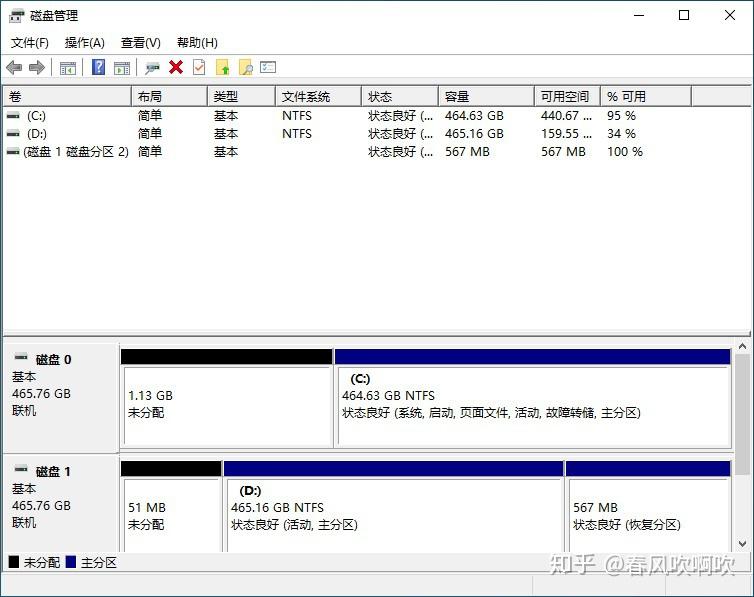Click the disk pane vertical scrollbar thumb
Image resolution: width=754 pixels, height=597 pixels.
(x=742, y=414)
